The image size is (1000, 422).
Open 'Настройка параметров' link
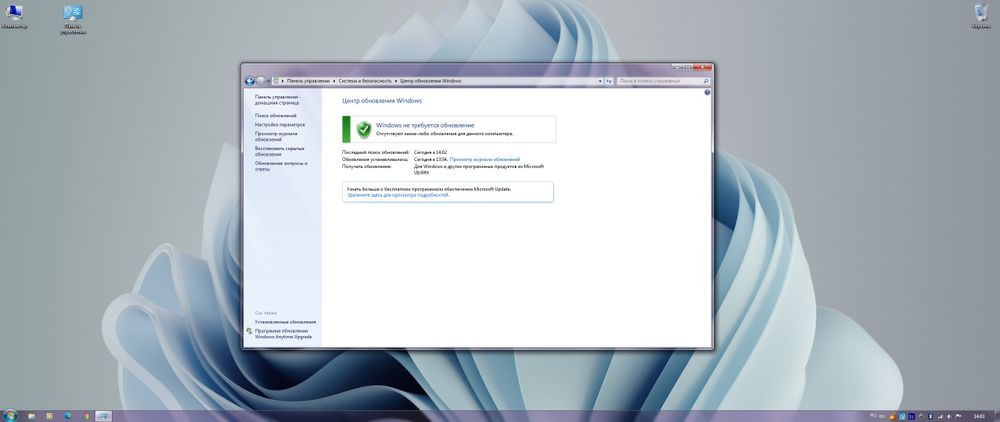pos(280,125)
